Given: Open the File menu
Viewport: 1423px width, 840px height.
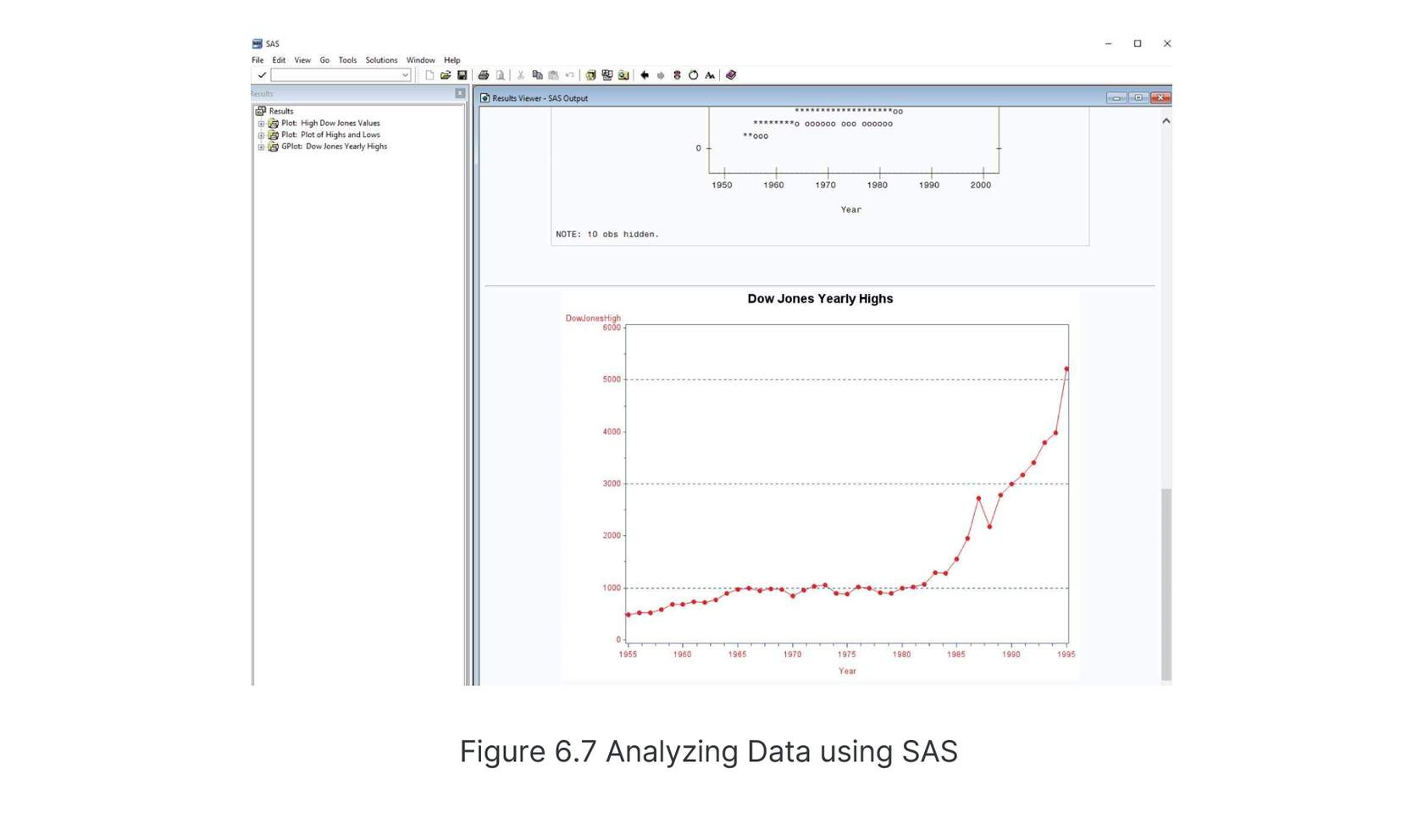Looking at the screenshot, I should (x=257, y=60).
